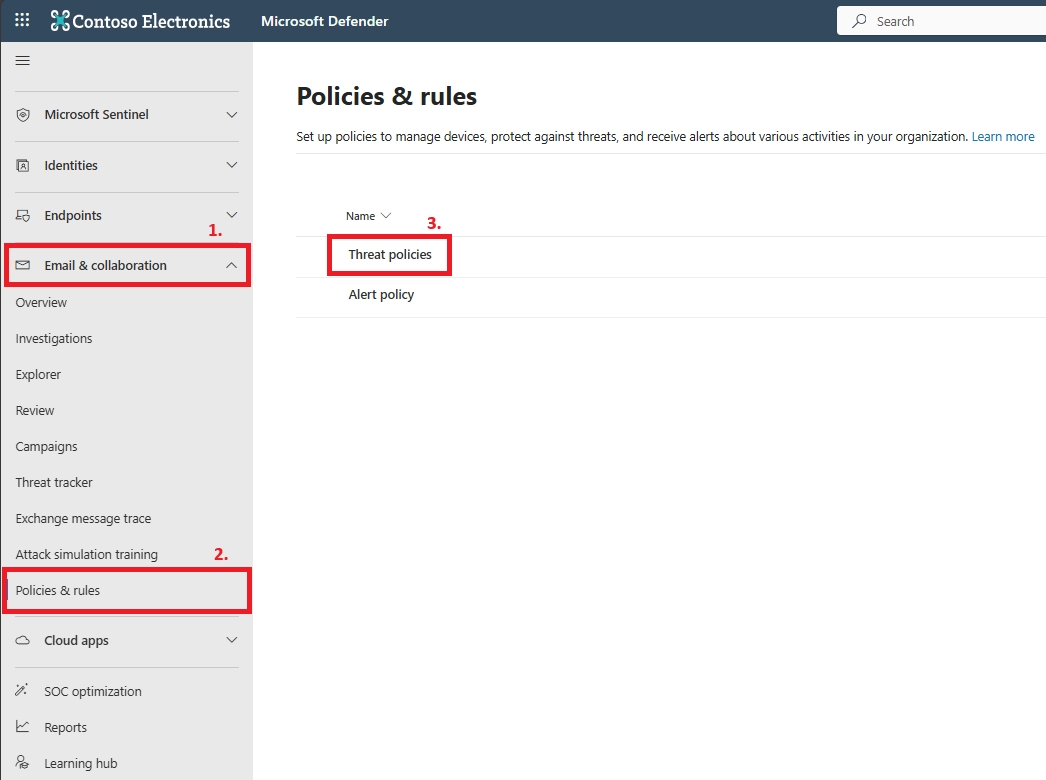1046x780 pixels.
Task: Select the Identities badge icon
Action: click(x=22, y=165)
